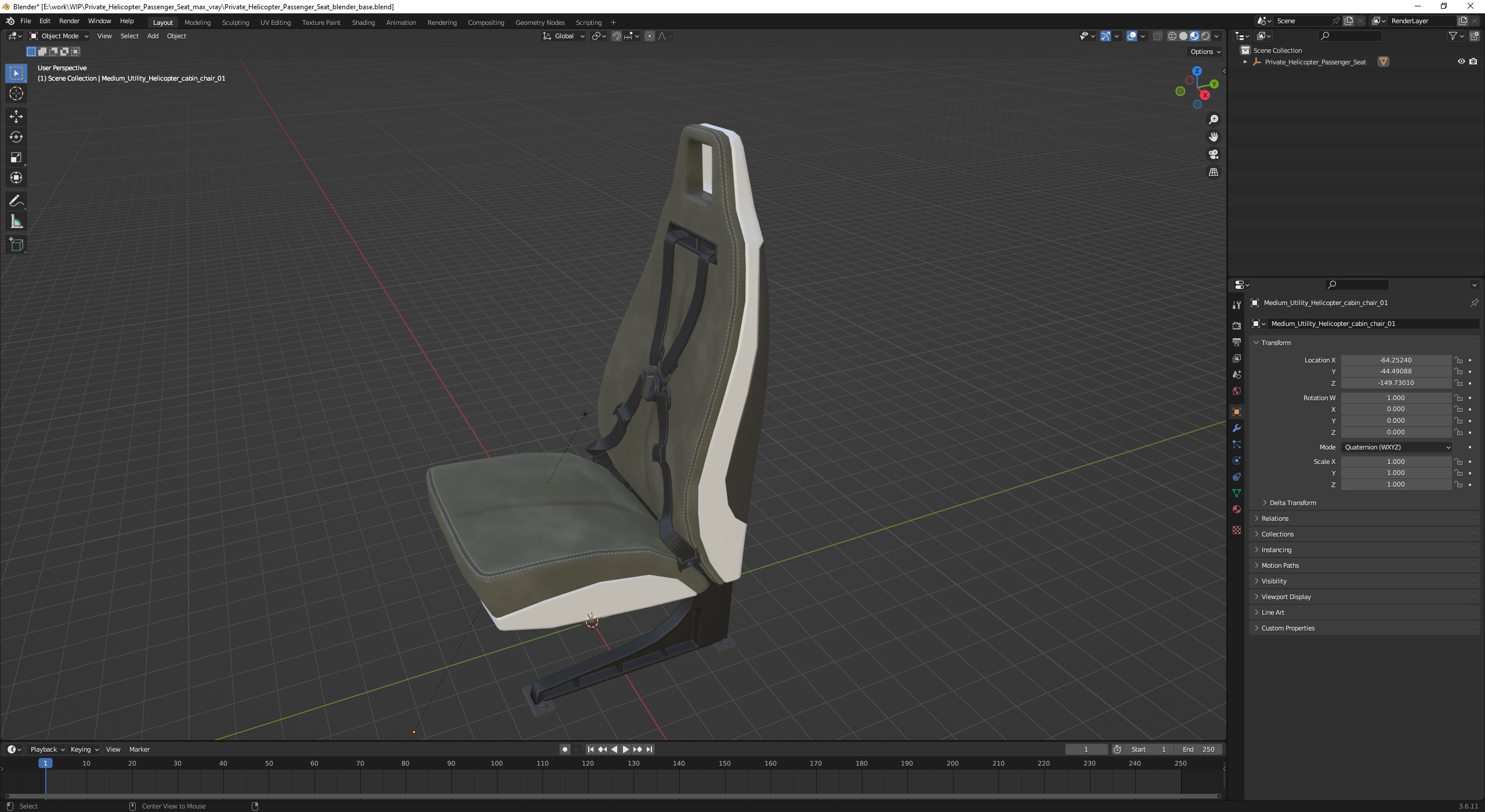Screen dimensions: 1485x812
Task: Toggle viewport overlays display
Action: point(1132,36)
